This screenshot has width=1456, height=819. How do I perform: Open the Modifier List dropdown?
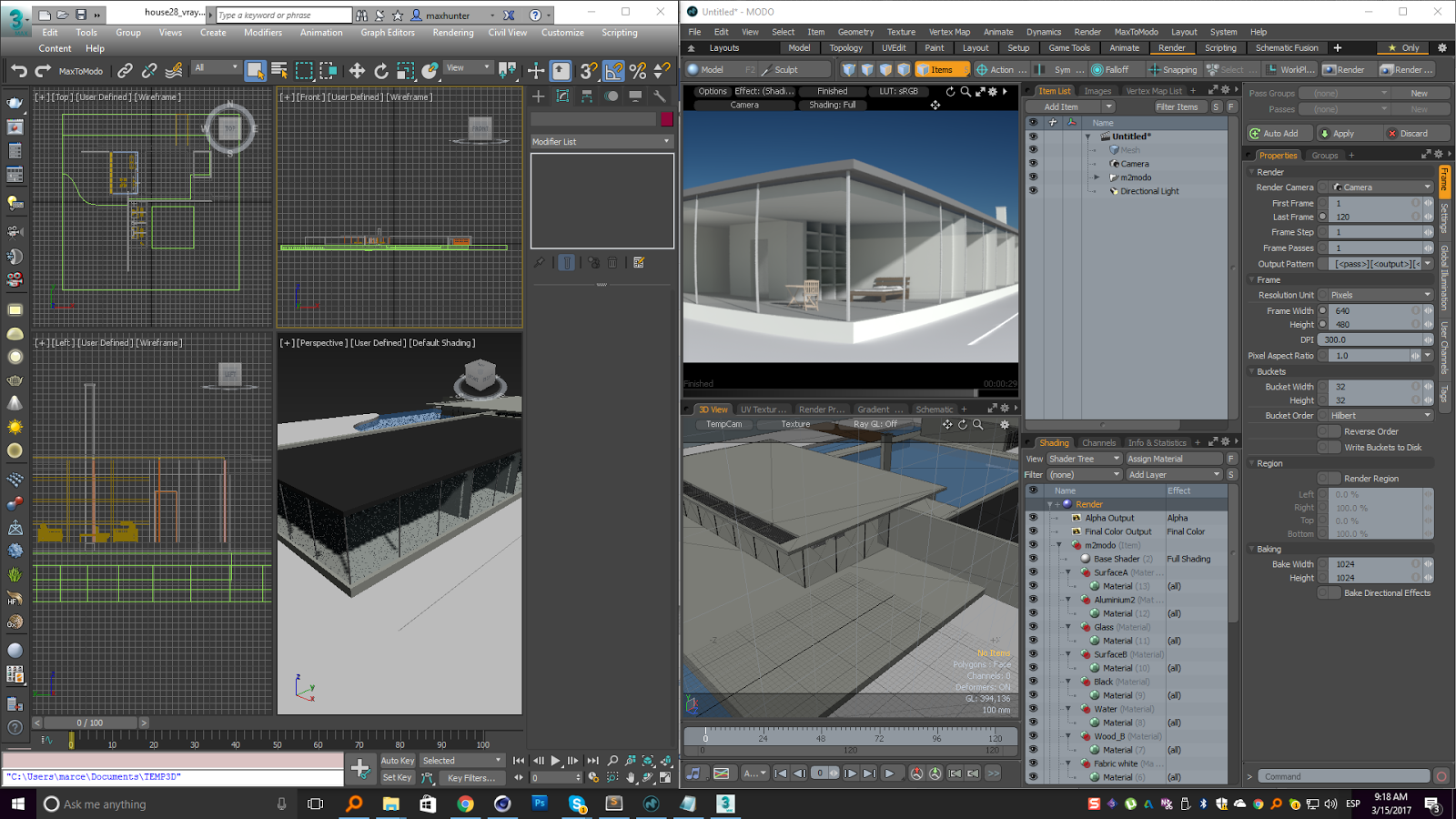coord(602,141)
